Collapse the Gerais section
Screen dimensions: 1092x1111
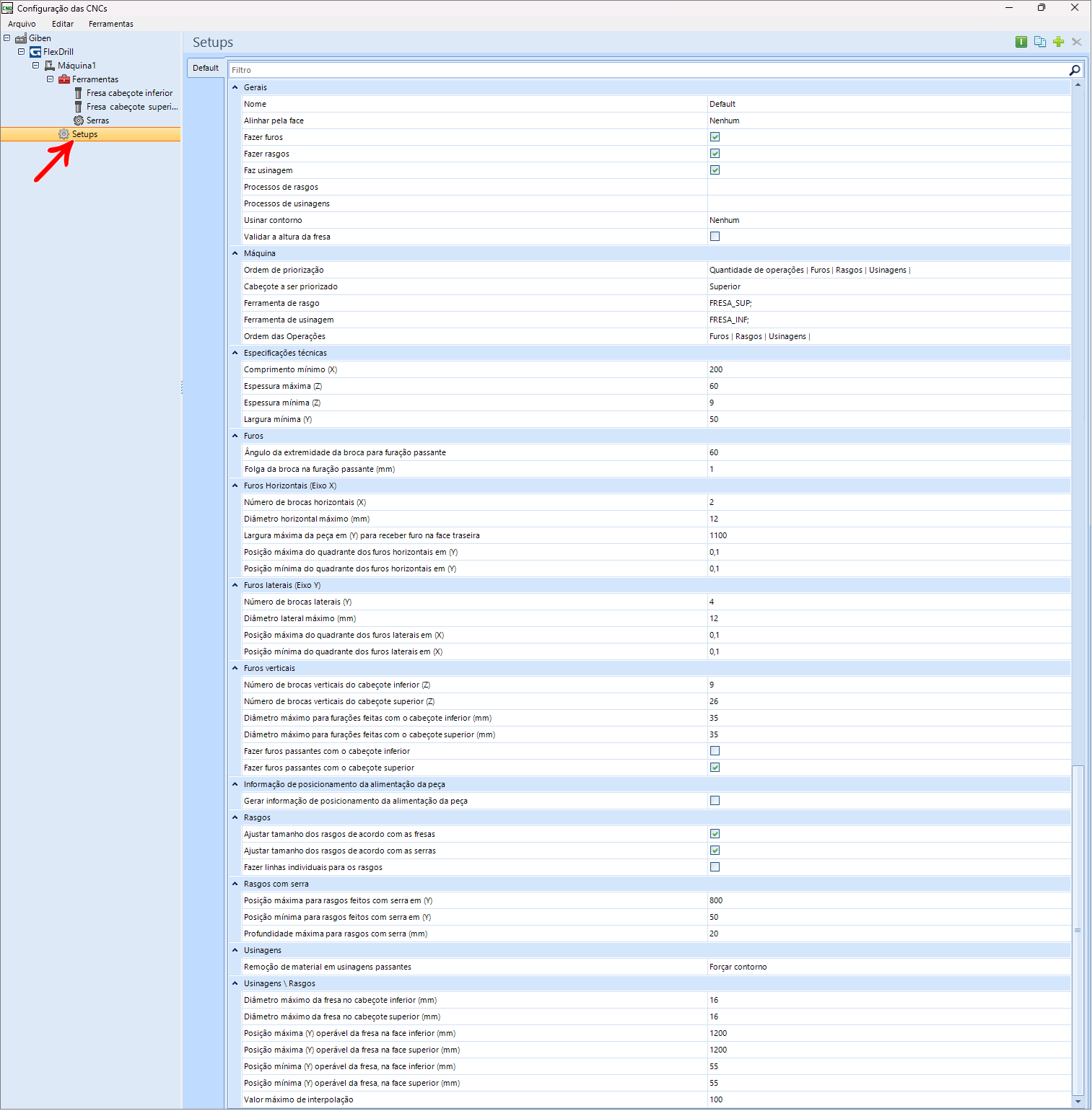coord(235,87)
